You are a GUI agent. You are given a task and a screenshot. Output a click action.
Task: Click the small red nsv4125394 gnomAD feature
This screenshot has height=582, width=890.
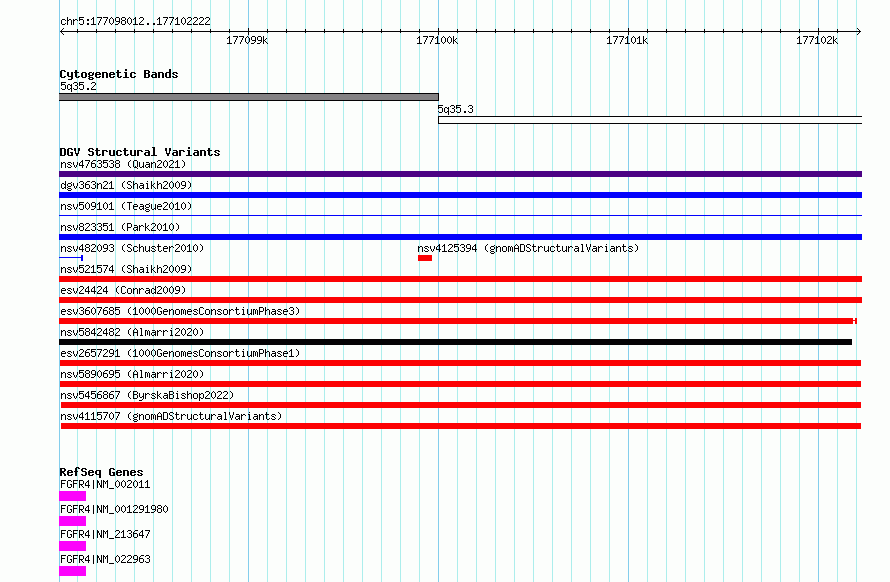click(425, 258)
